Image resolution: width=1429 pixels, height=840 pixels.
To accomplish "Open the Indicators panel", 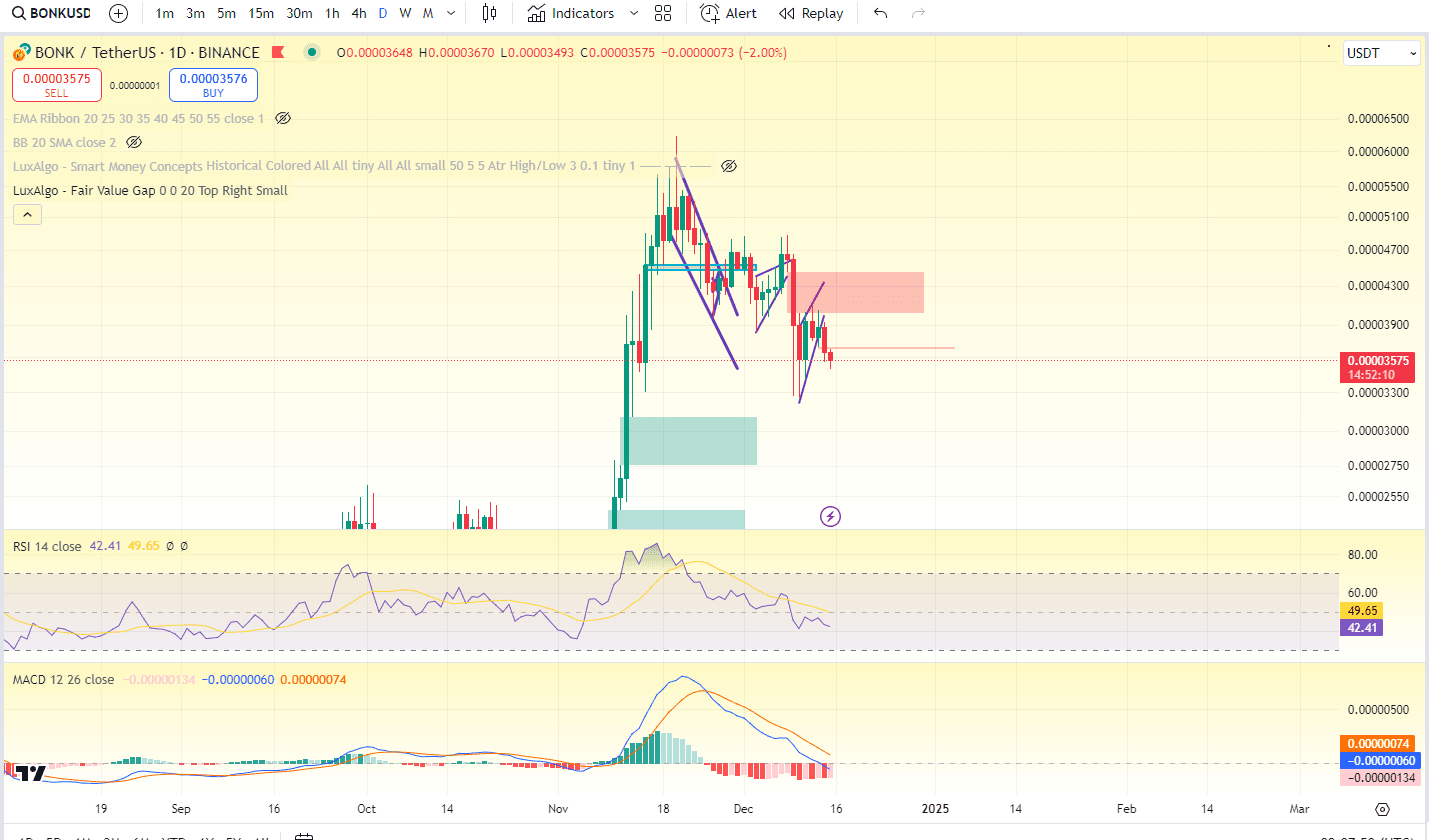I will pos(571,13).
